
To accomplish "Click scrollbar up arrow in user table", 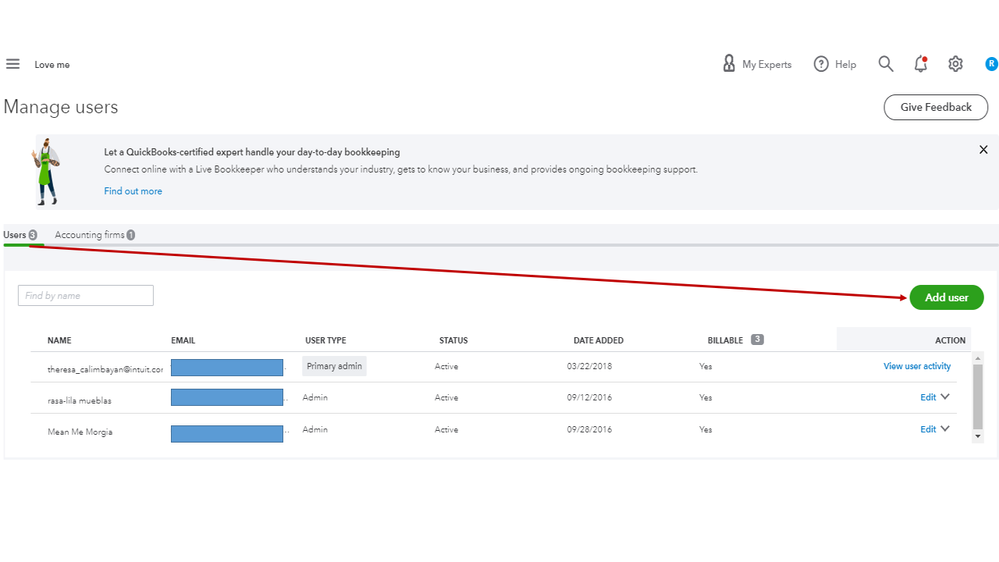I will (977, 358).
